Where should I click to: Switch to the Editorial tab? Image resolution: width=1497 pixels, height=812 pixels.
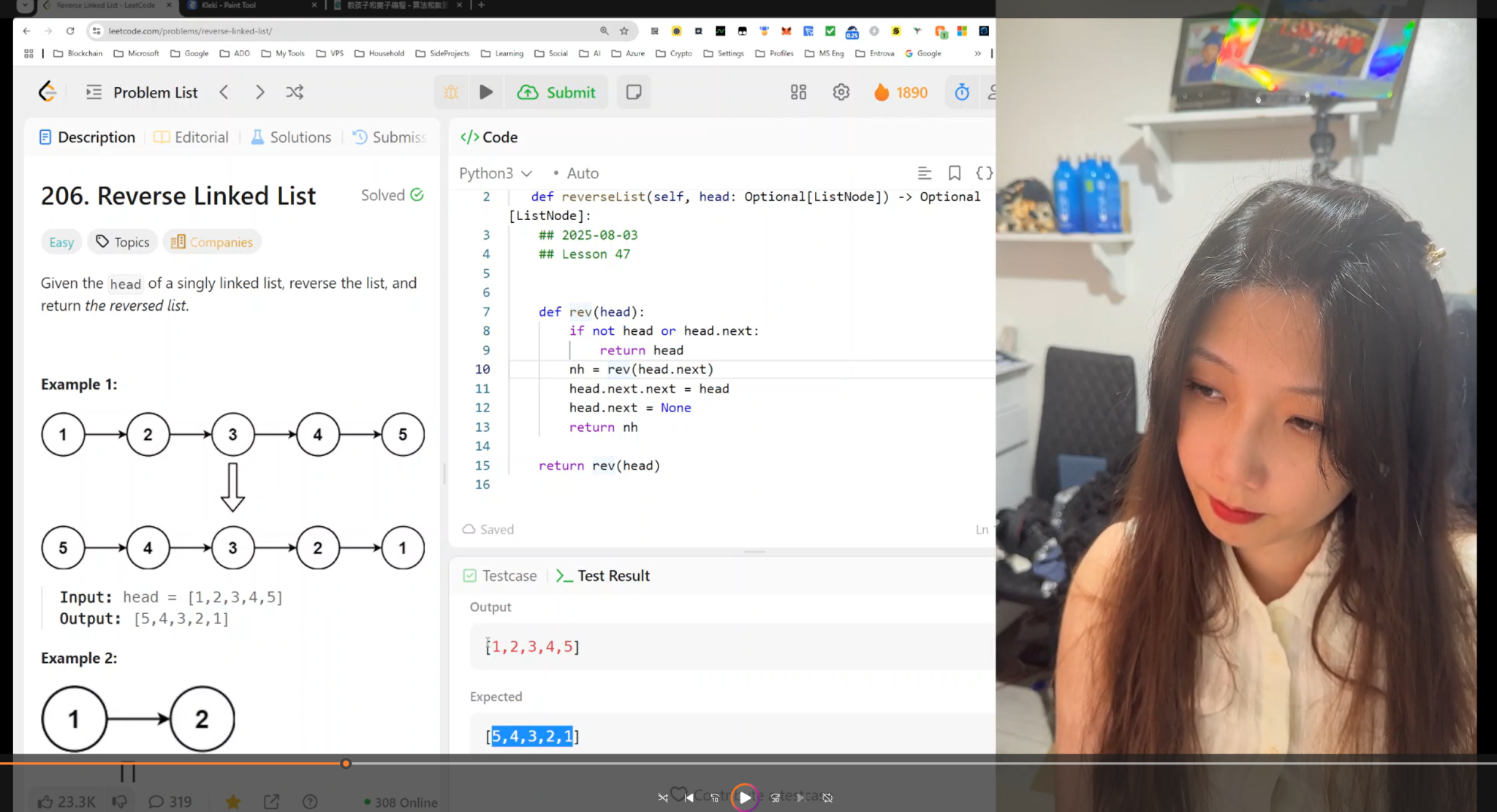point(192,137)
